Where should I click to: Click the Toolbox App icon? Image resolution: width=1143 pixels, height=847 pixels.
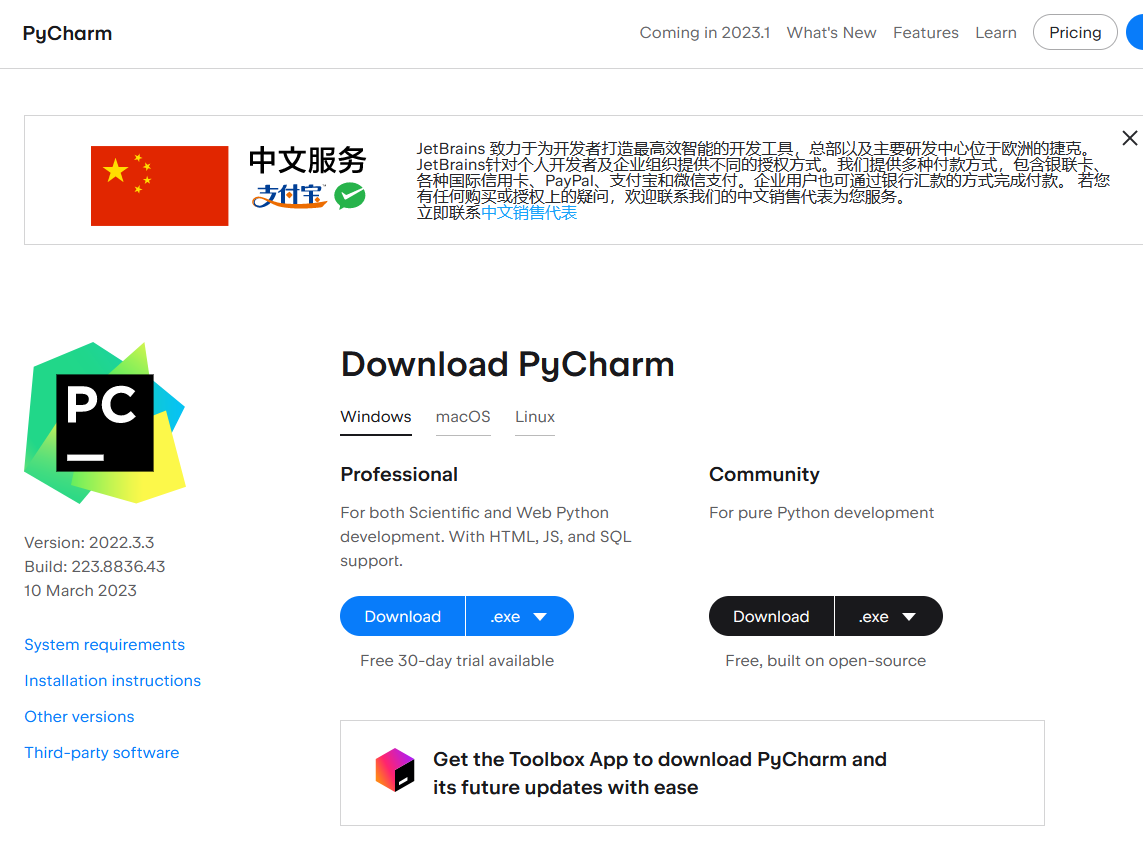pyautogui.click(x=395, y=771)
